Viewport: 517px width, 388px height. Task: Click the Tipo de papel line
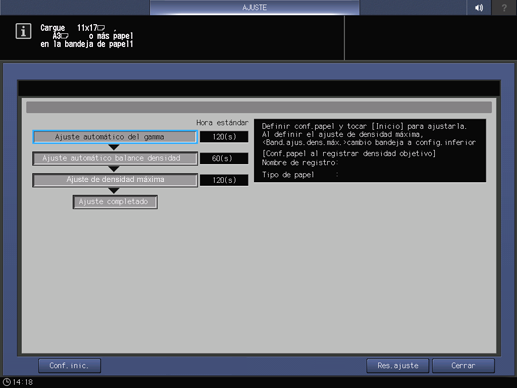[300, 175]
